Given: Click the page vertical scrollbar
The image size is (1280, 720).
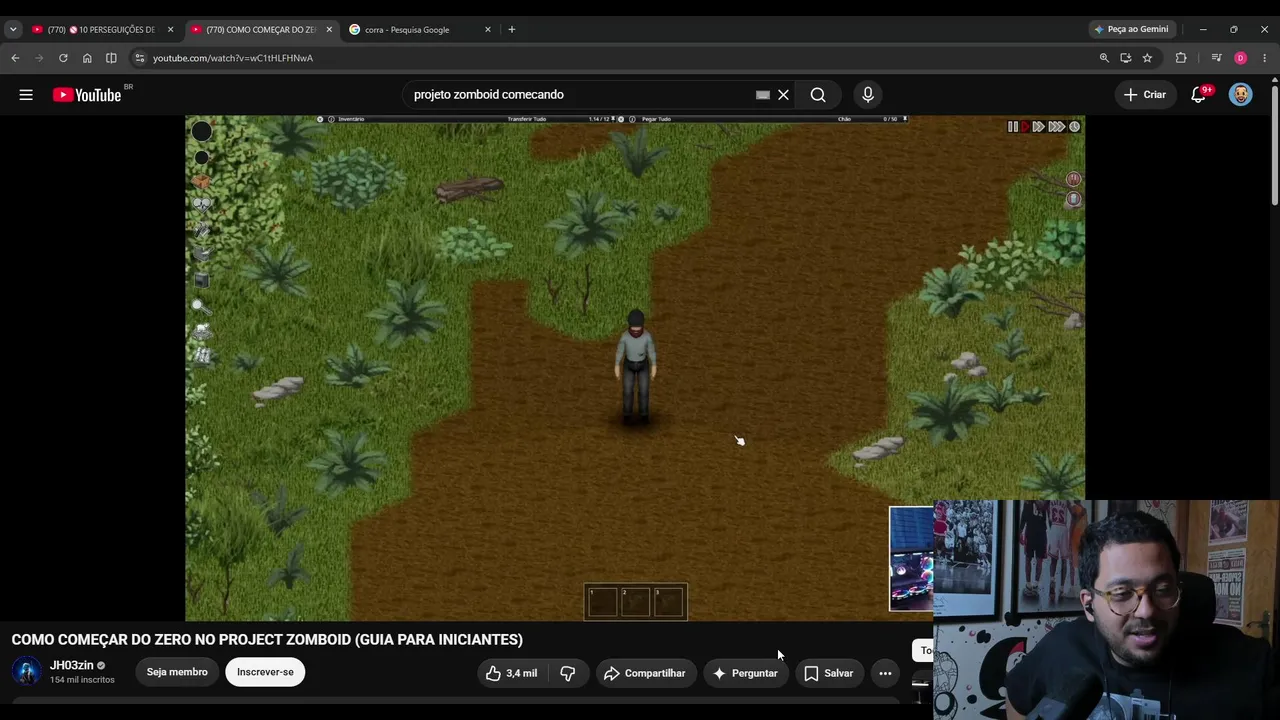Looking at the screenshot, I should [x=1274, y=145].
